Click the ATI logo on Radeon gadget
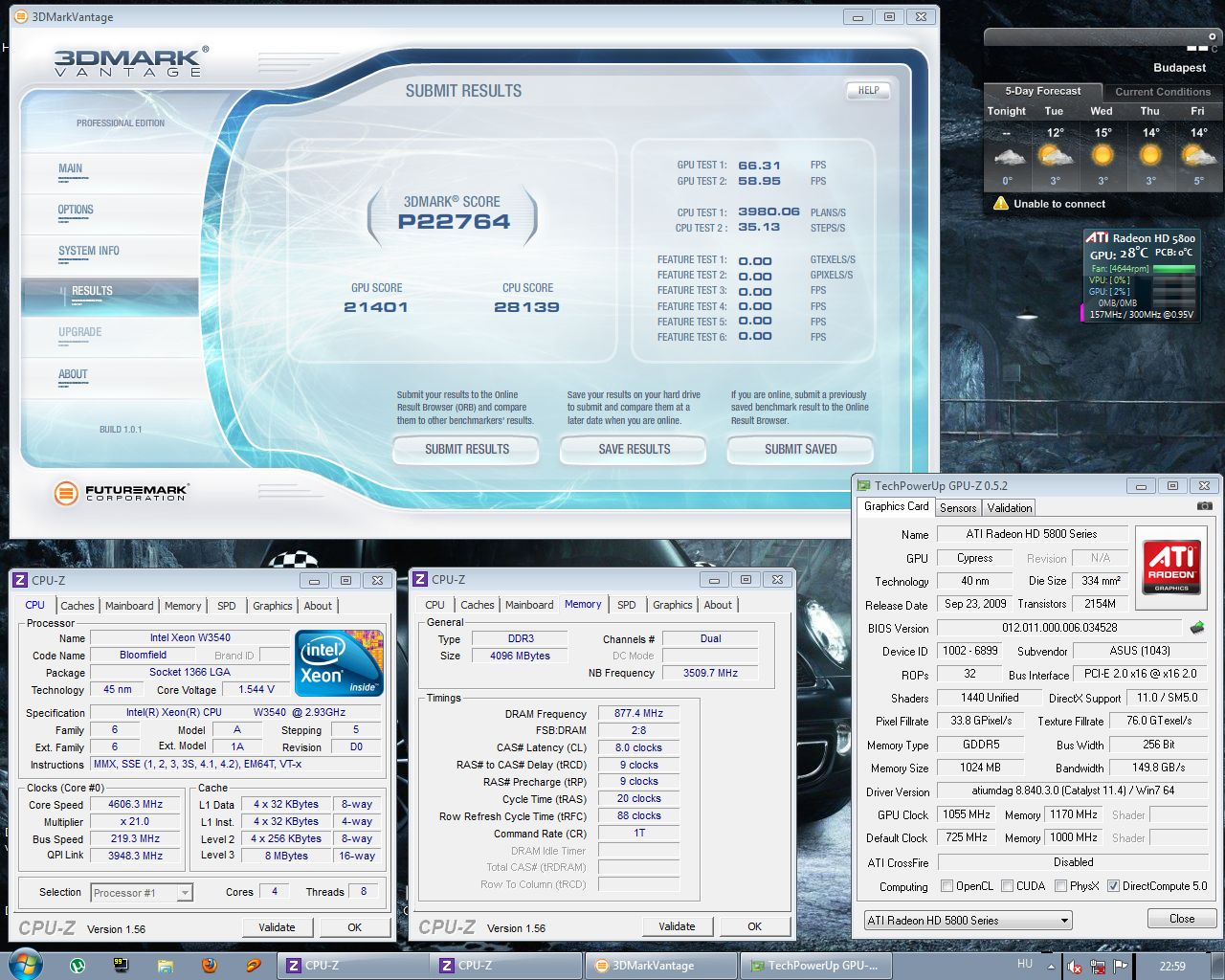Viewport: 1225px width, 980px height. 1097,237
